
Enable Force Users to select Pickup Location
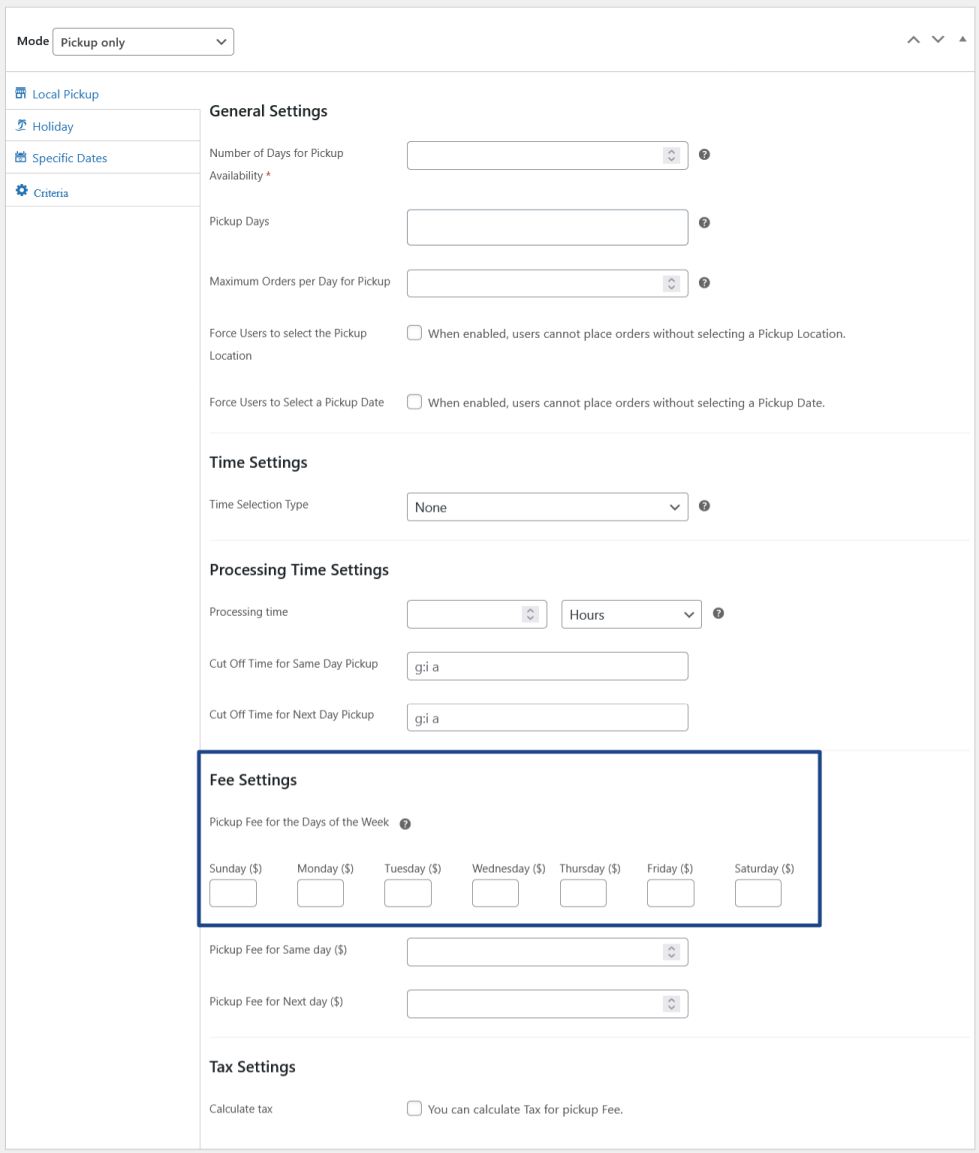click(x=414, y=334)
